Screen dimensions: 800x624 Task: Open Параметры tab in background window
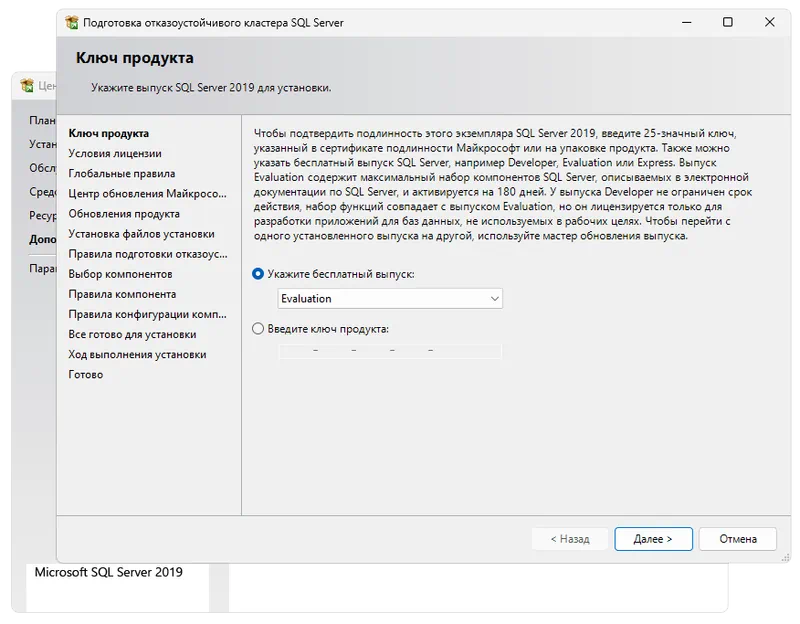point(42,268)
